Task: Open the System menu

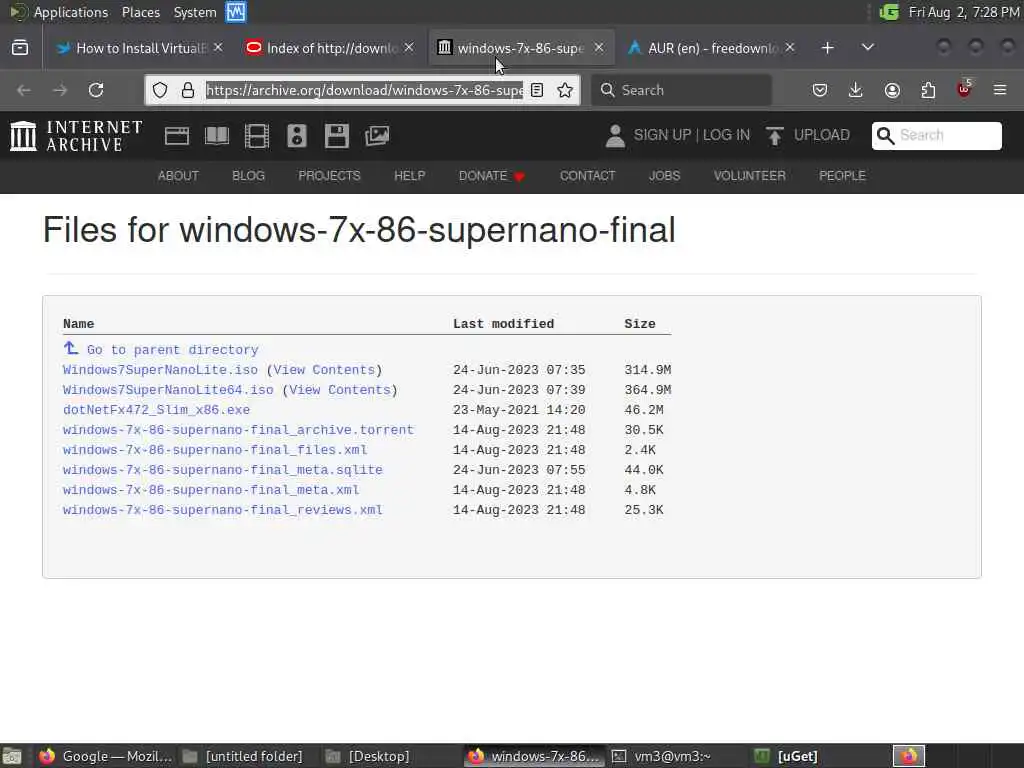Action: [x=195, y=12]
